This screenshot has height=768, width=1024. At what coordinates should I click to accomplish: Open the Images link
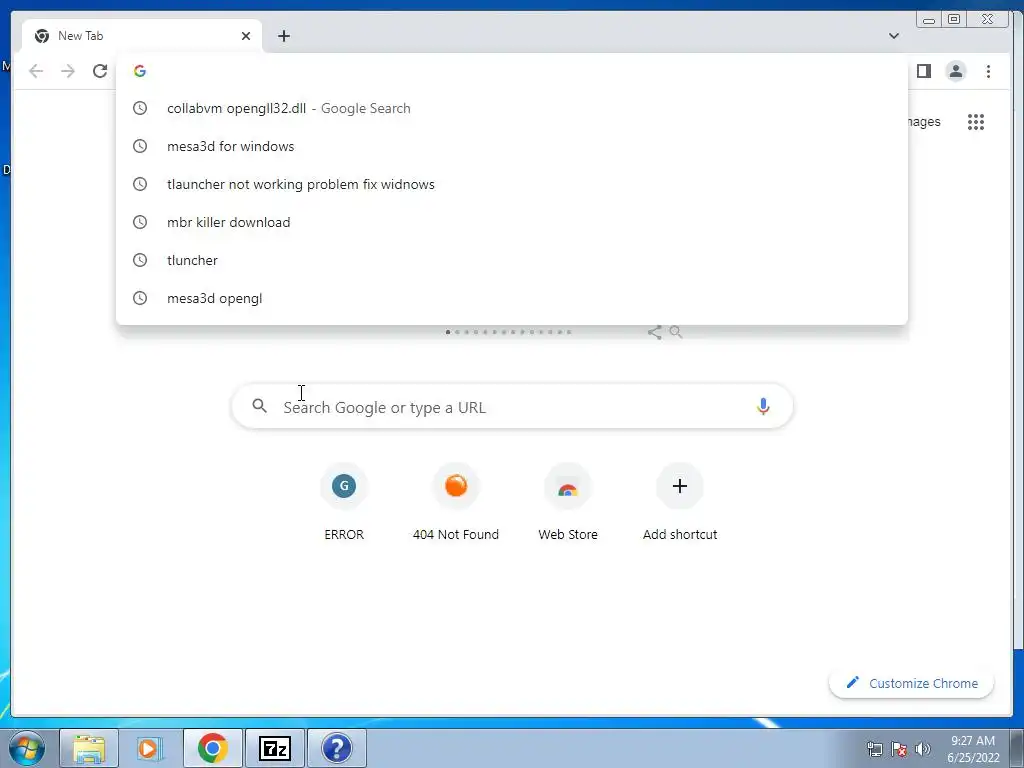923,121
